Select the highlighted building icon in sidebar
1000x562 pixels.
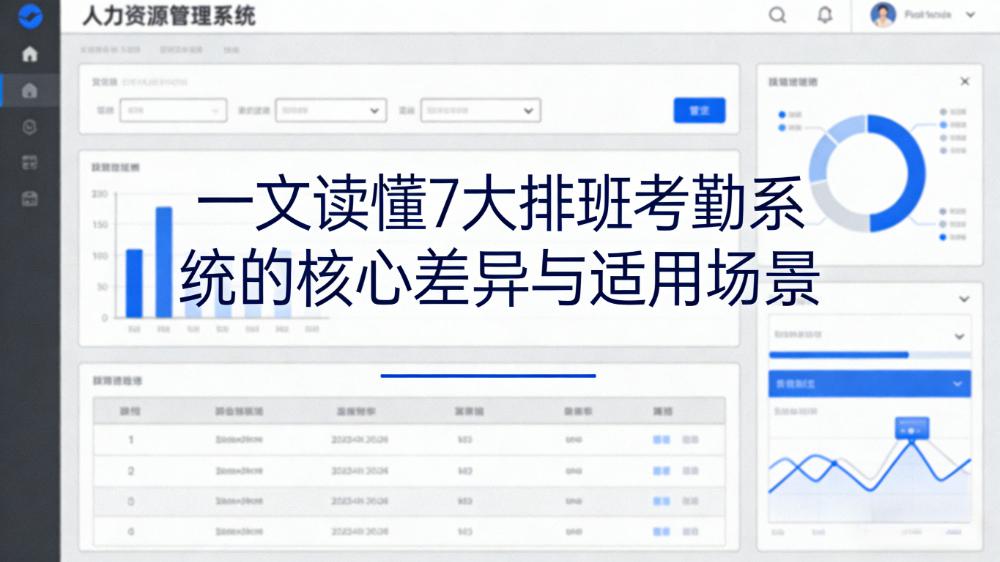tap(30, 91)
